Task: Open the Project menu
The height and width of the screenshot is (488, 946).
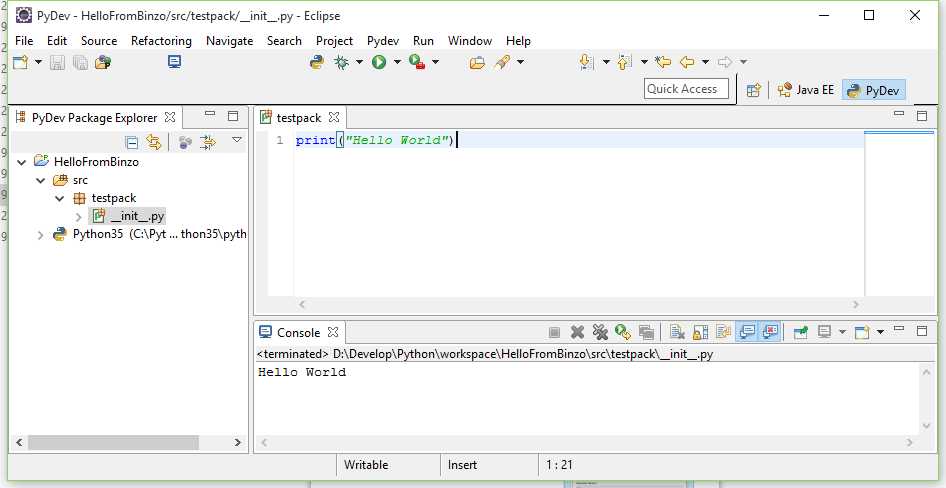Action: pyautogui.click(x=334, y=40)
